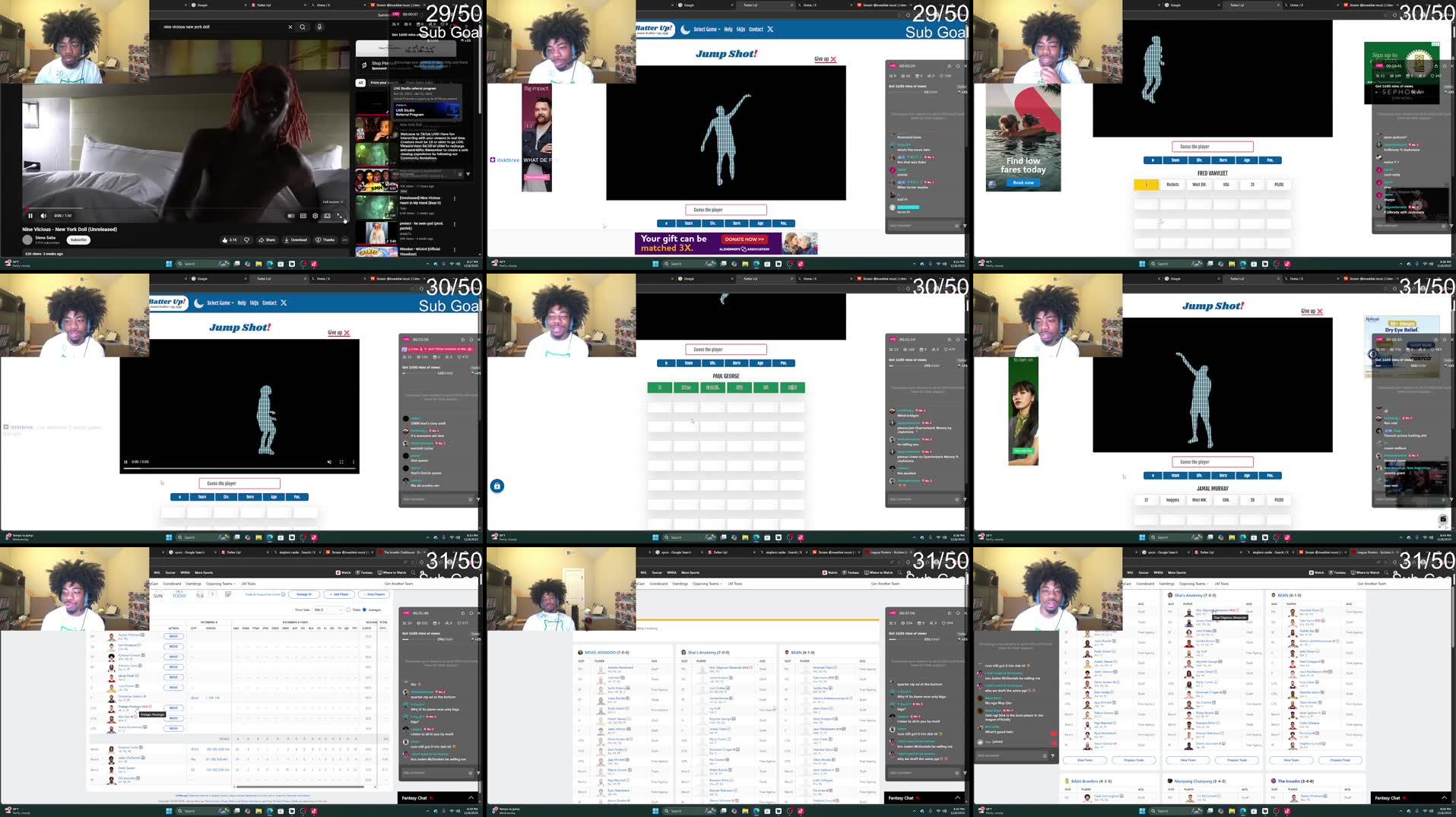The width and height of the screenshot is (1456, 817).
Task: Select the voice search microphone icon on YouTube
Action: (x=319, y=27)
